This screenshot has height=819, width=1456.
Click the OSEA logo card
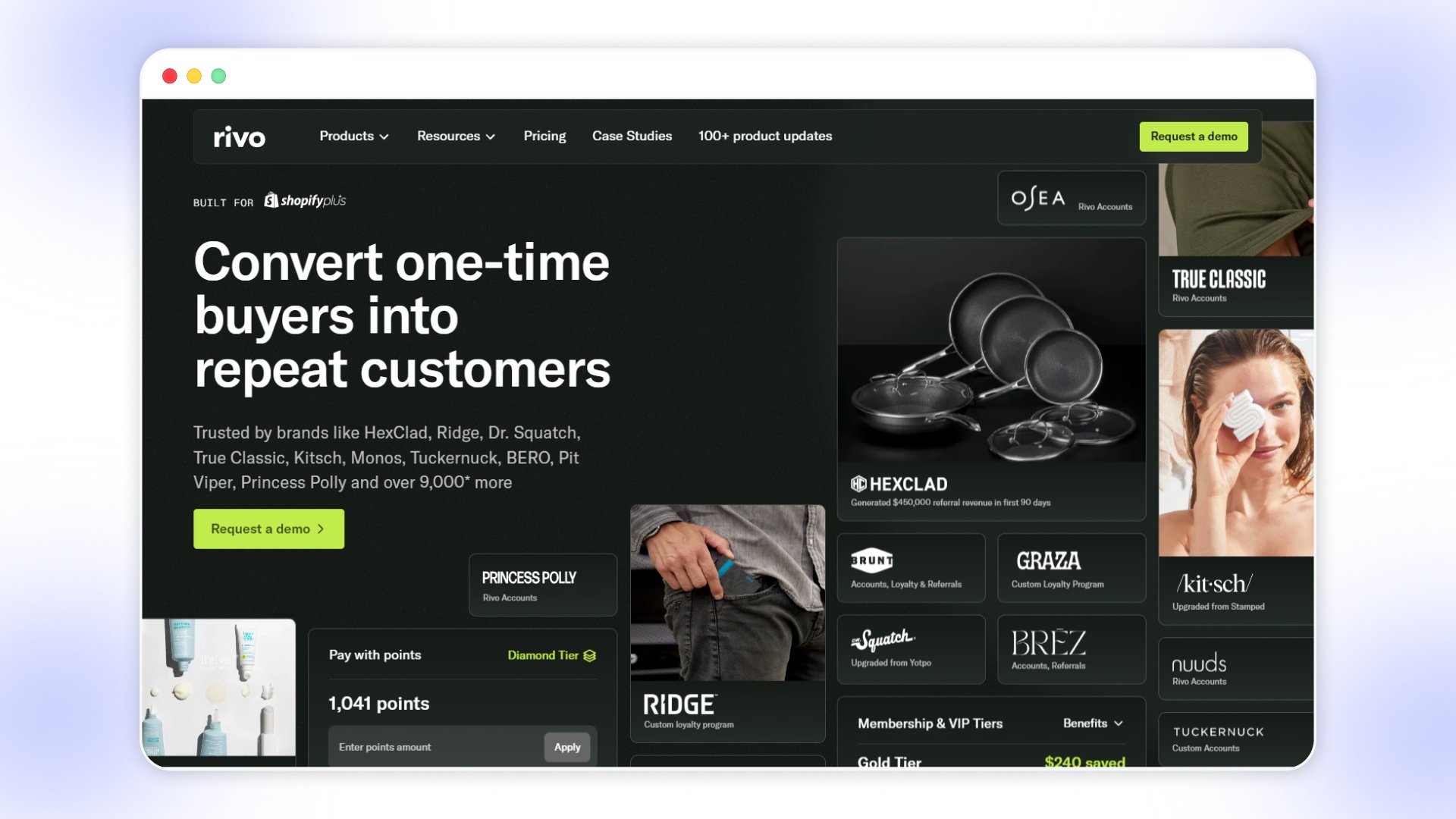pyautogui.click(x=1072, y=199)
